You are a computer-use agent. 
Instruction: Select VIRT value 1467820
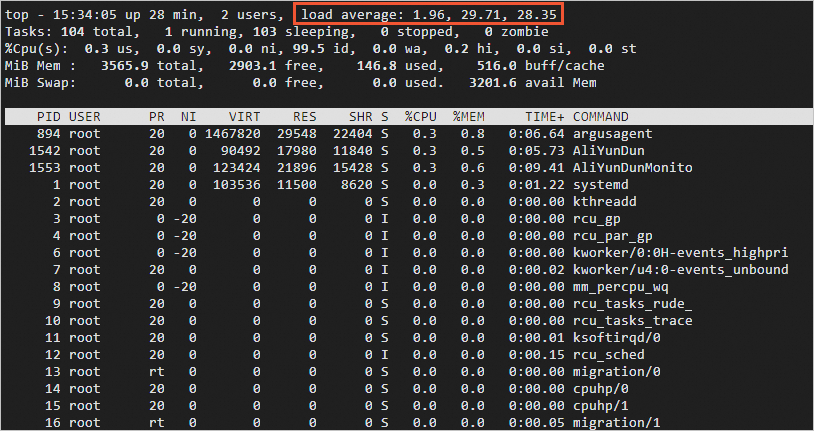(233, 134)
